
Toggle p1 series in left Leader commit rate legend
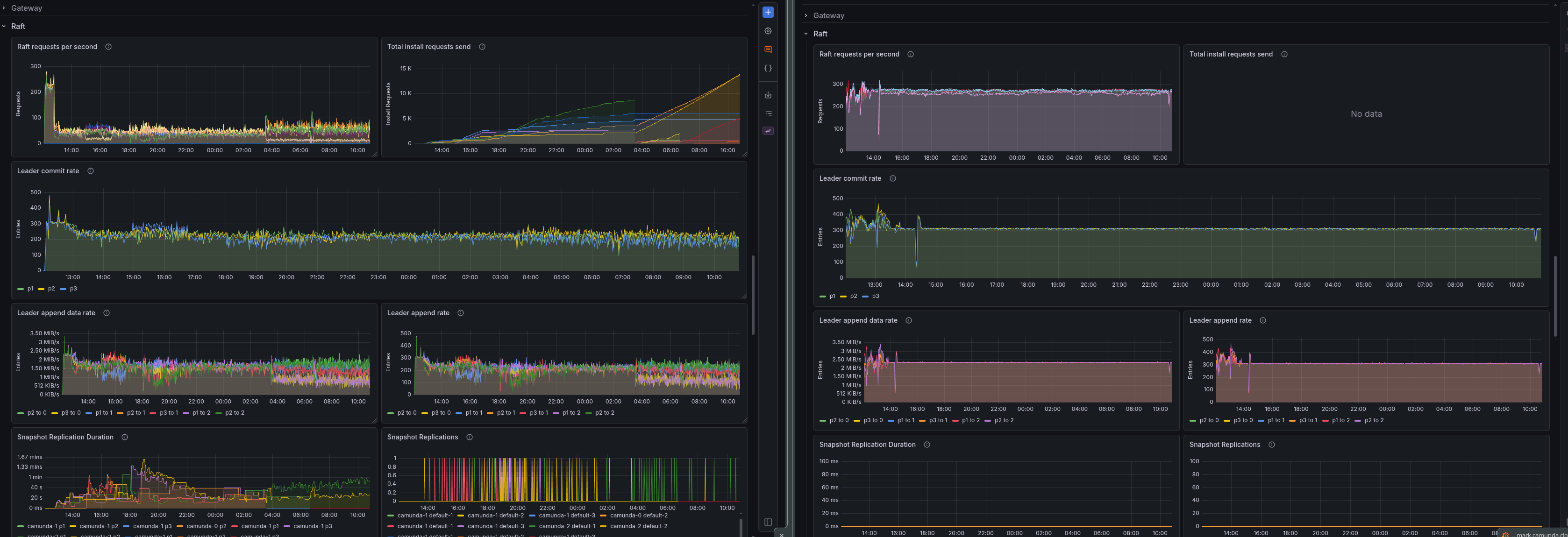[x=30, y=289]
